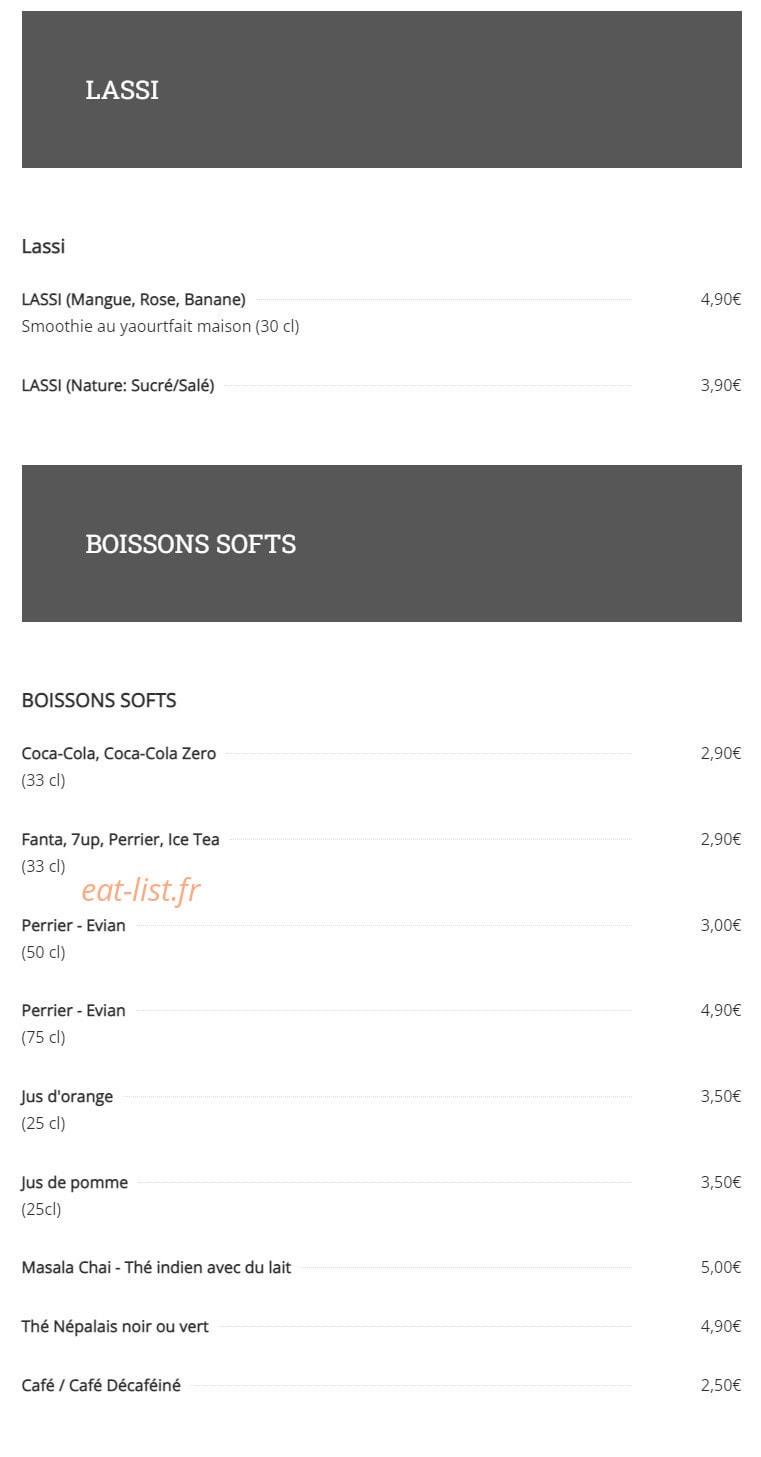Click the 3,00€ price for Perrier 50 cl
The height and width of the screenshot is (1457, 761).
click(x=720, y=925)
